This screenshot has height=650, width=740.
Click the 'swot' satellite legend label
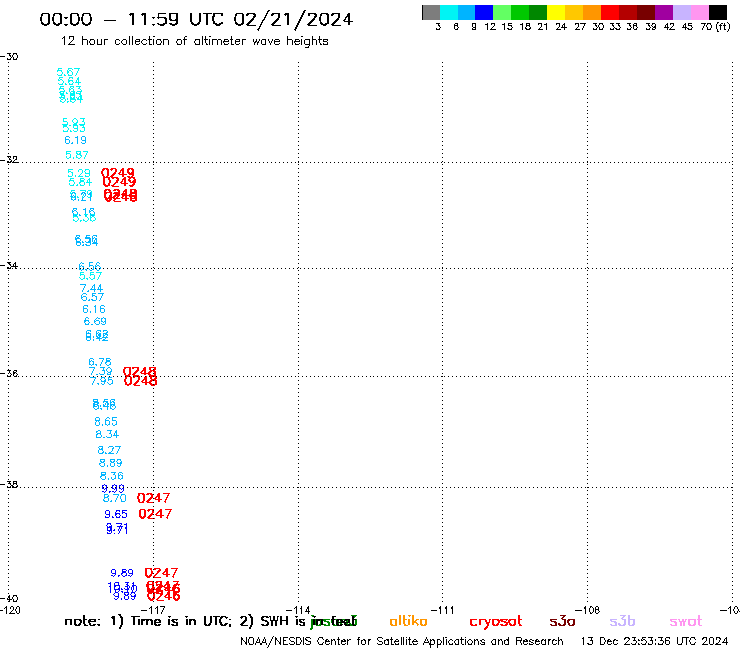click(686, 621)
